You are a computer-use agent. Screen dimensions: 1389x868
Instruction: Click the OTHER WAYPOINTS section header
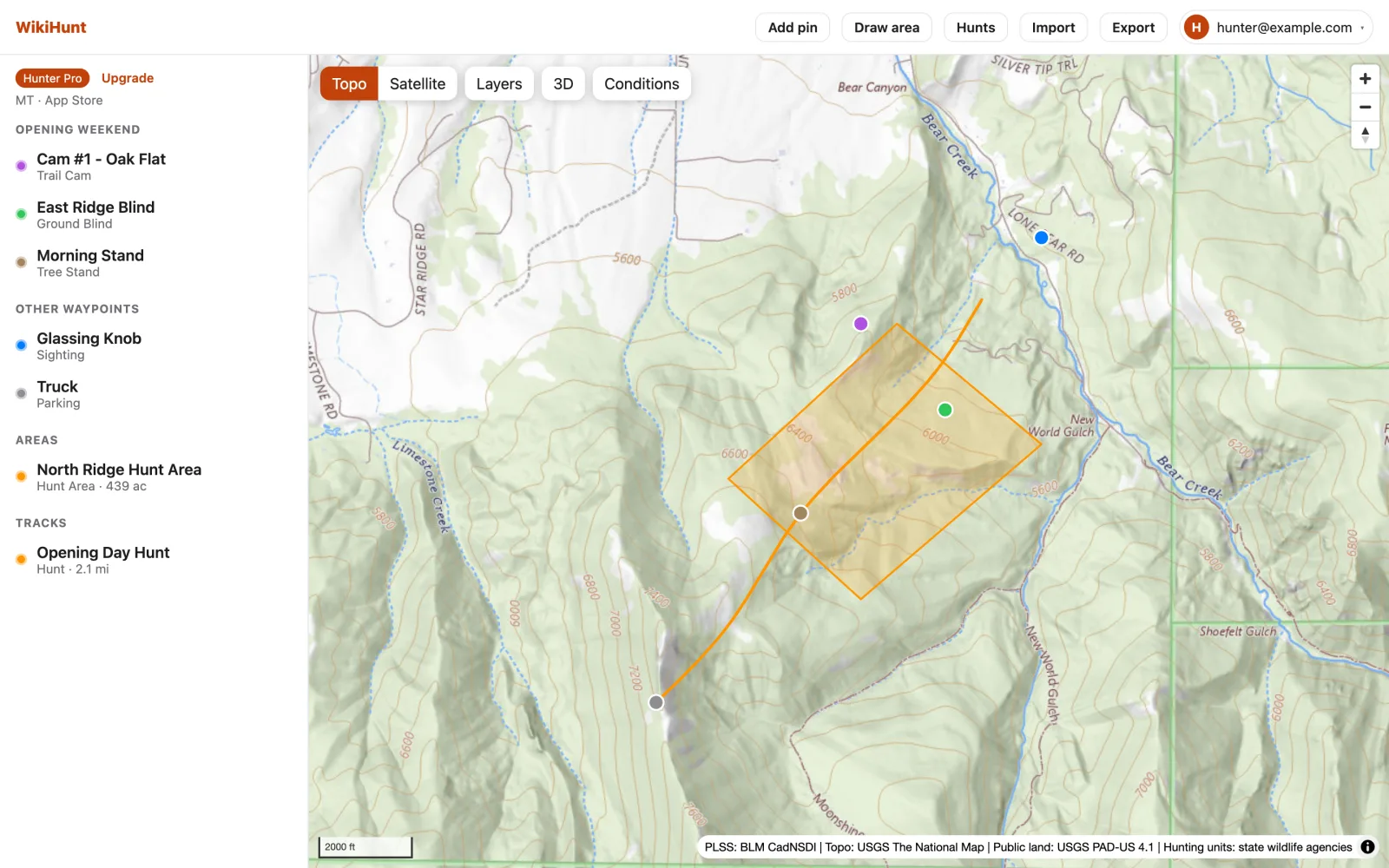[x=77, y=309]
